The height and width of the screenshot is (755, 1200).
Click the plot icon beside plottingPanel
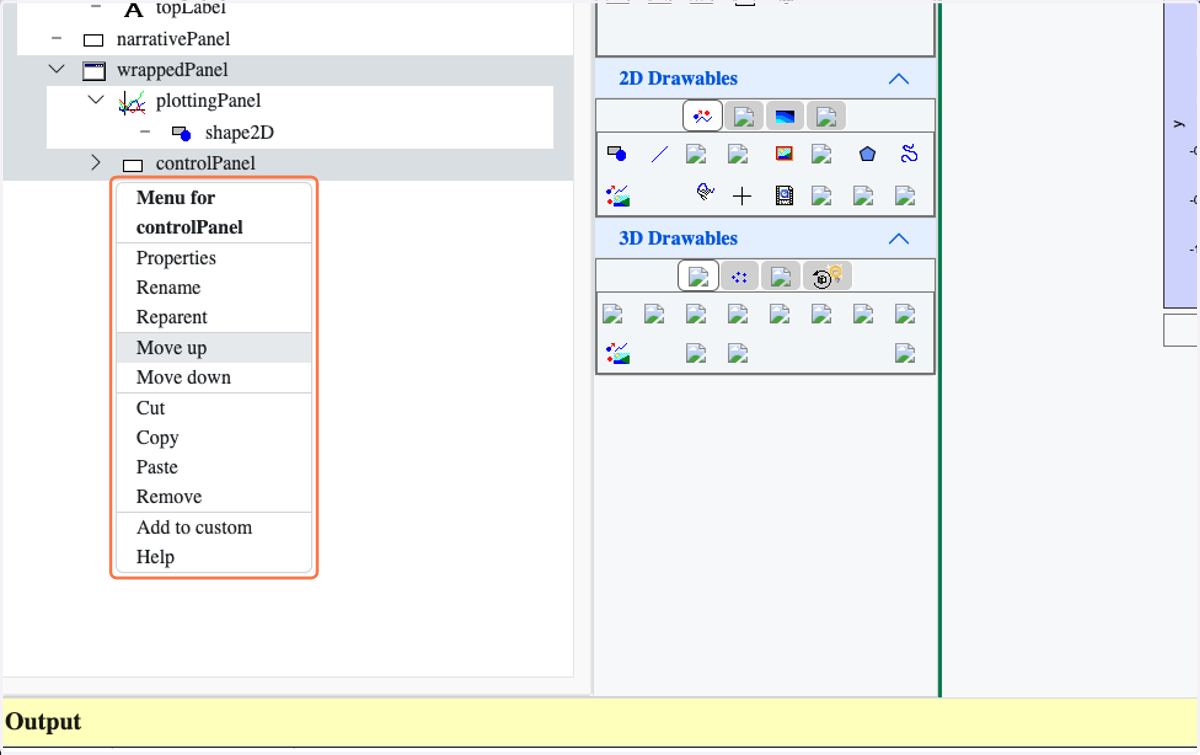coord(131,101)
